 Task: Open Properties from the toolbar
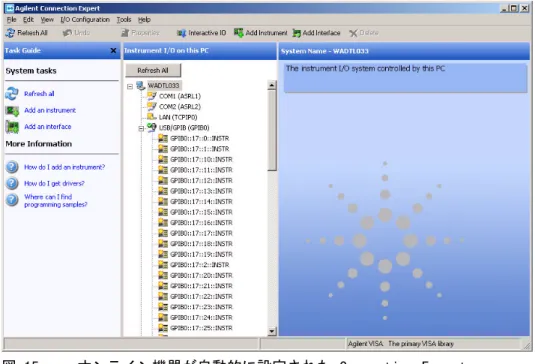point(140,33)
